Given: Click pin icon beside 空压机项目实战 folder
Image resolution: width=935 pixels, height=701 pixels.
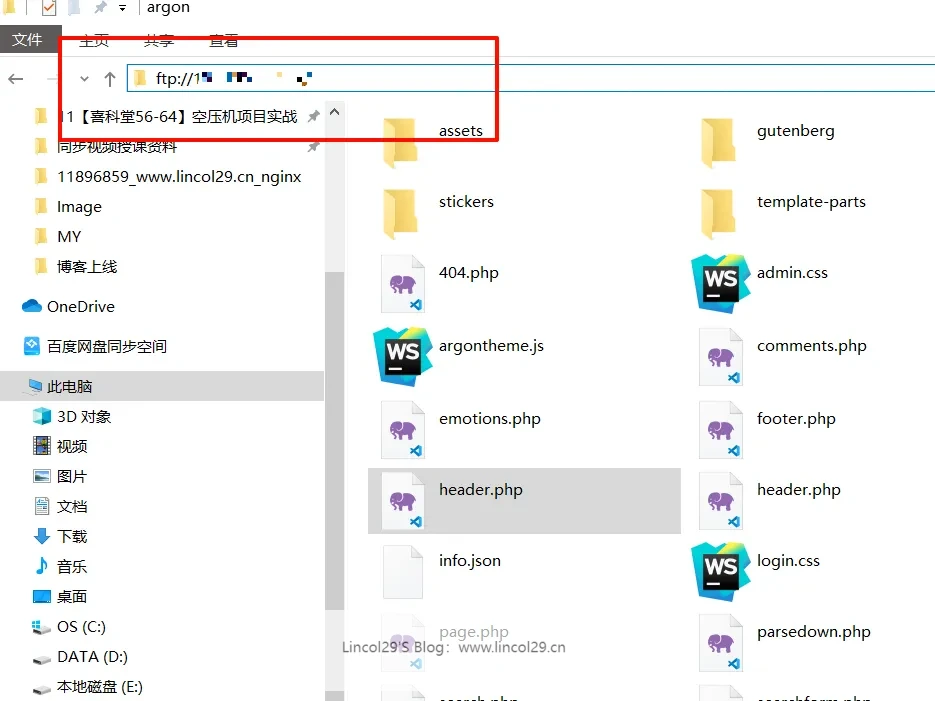Looking at the screenshot, I should pyautogui.click(x=313, y=117).
